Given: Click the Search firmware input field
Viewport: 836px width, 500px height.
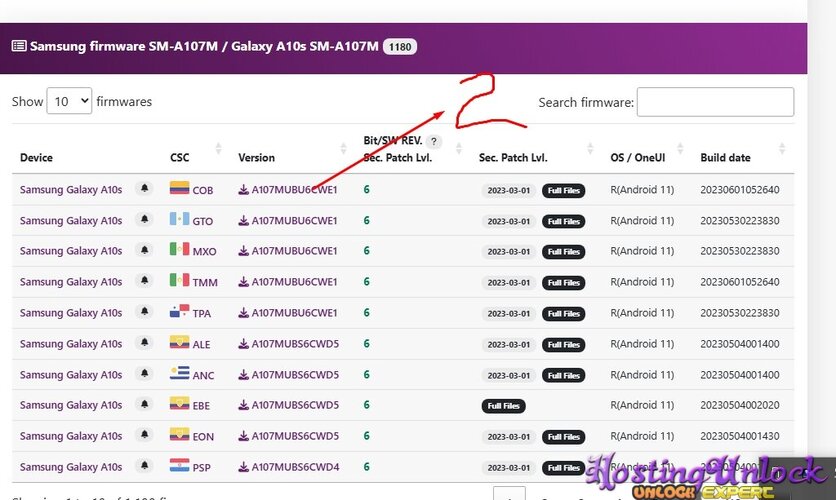Looking at the screenshot, I should pos(716,102).
